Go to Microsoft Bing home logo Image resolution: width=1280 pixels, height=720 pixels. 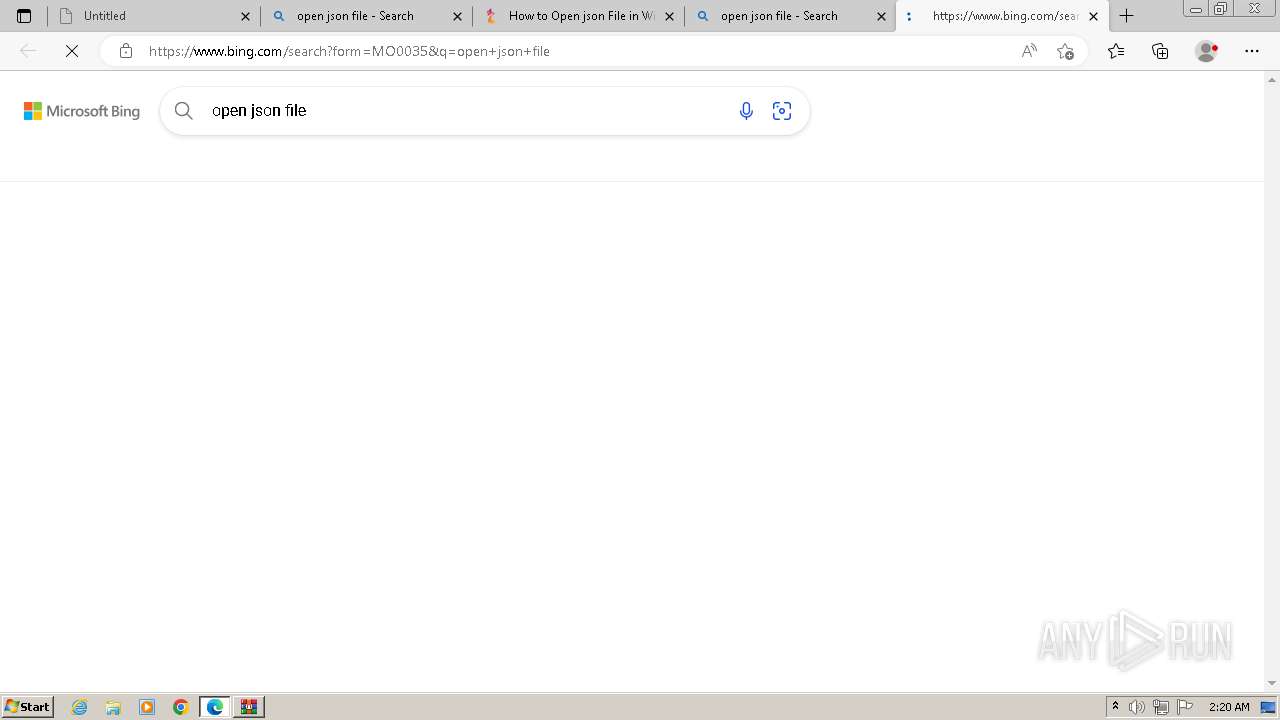pos(82,111)
